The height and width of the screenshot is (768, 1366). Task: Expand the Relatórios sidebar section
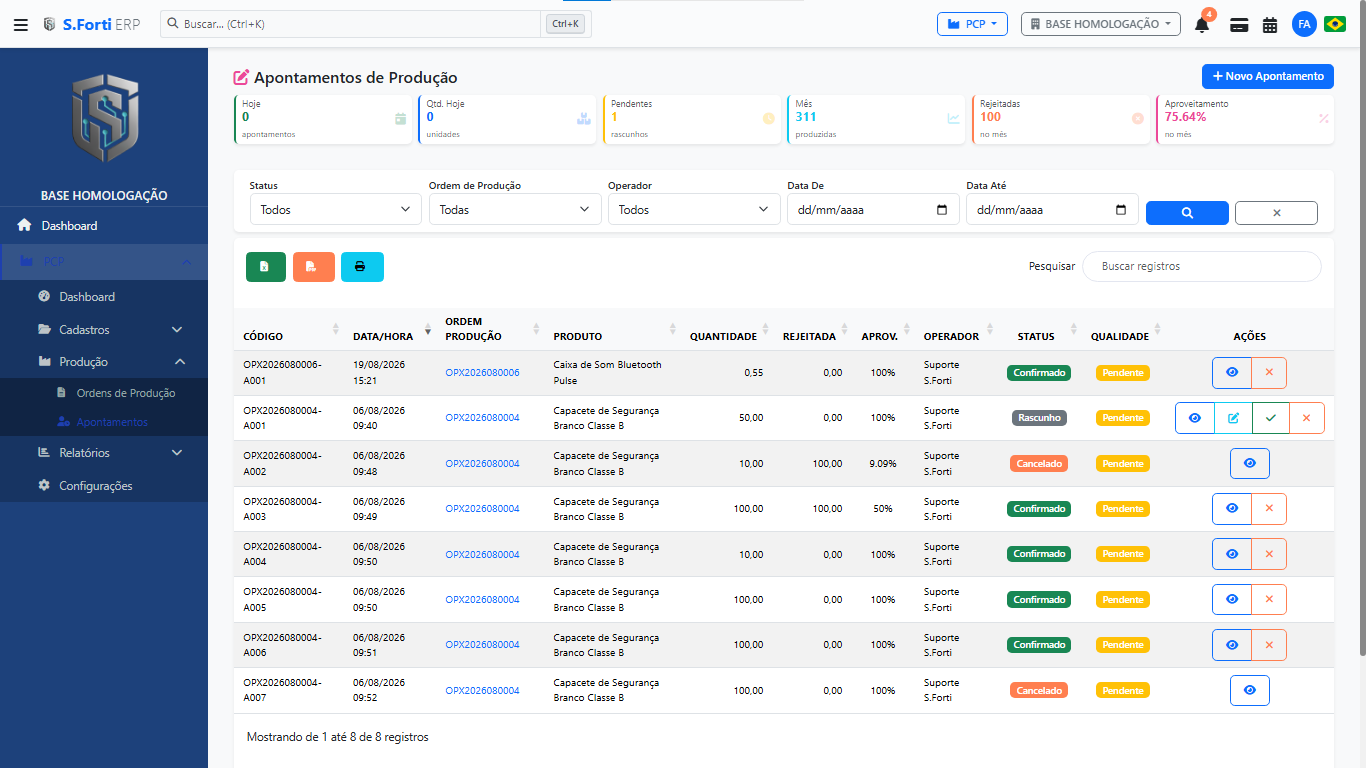104,452
